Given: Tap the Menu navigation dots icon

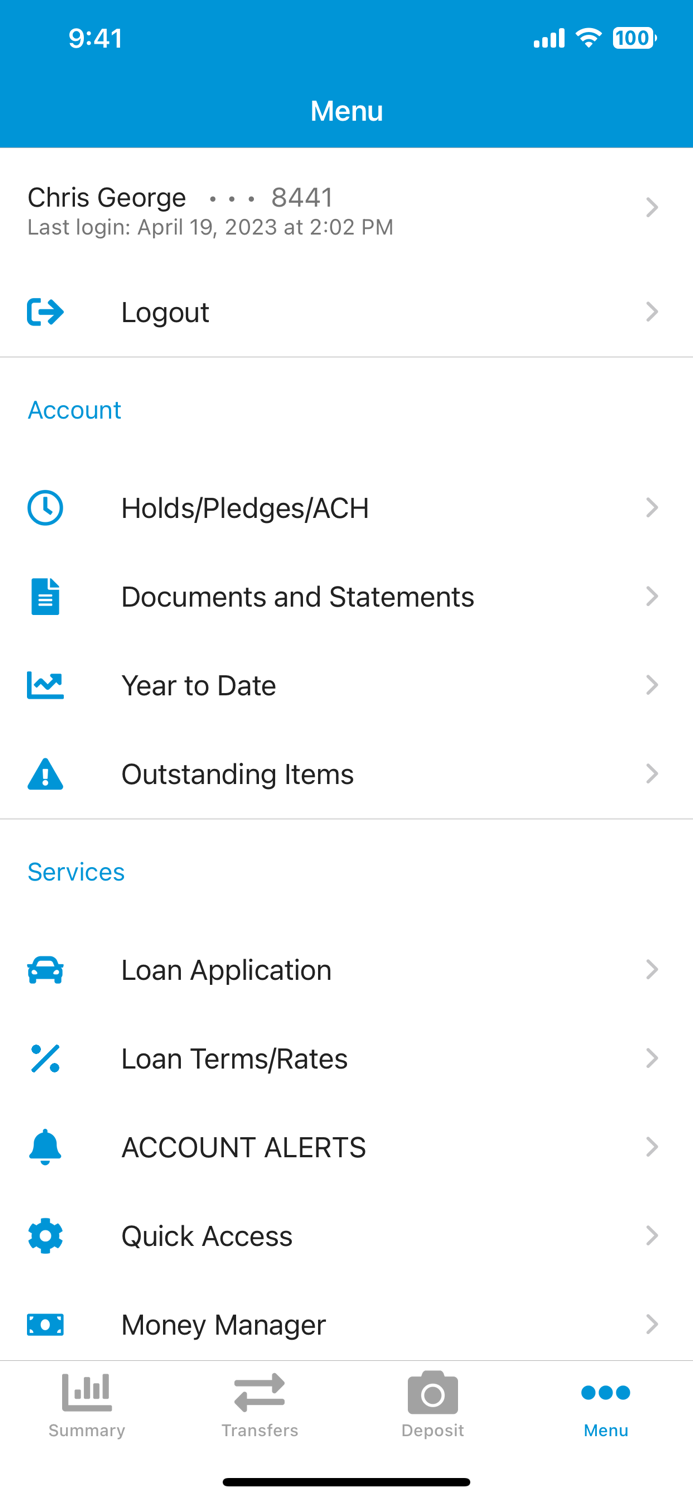Looking at the screenshot, I should 605,1391.
